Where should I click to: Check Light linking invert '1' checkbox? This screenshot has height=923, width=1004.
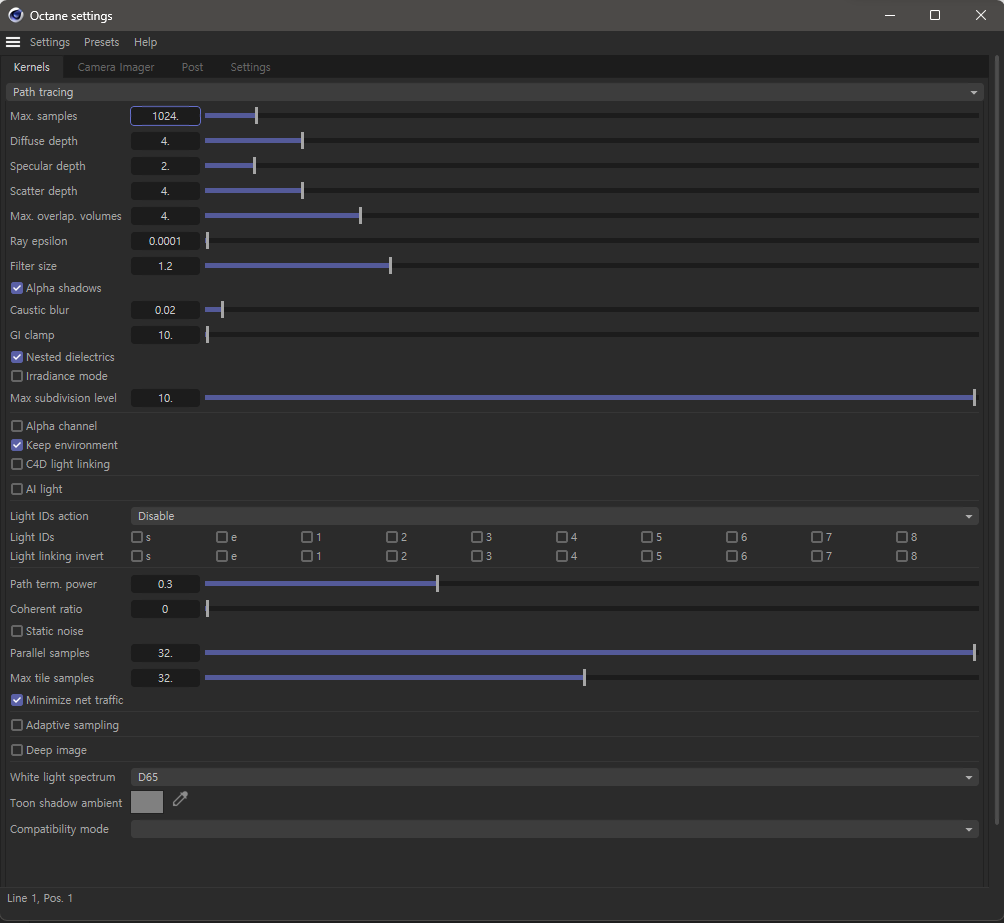point(307,556)
